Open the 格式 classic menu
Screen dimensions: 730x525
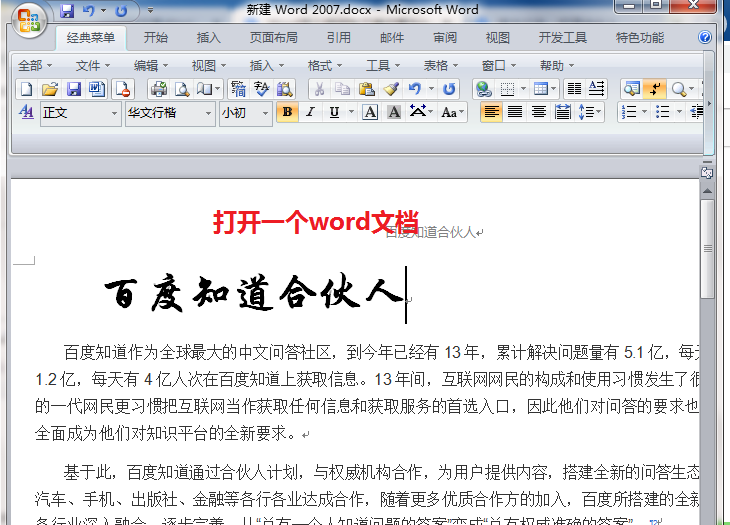click(x=324, y=66)
